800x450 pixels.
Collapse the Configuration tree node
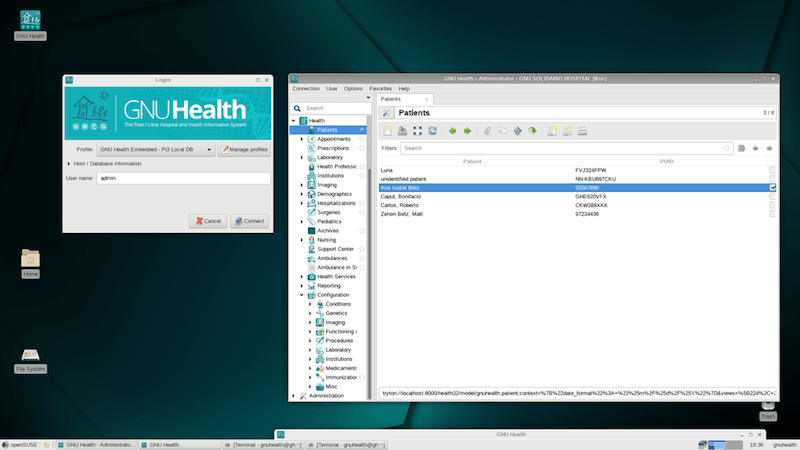302,295
